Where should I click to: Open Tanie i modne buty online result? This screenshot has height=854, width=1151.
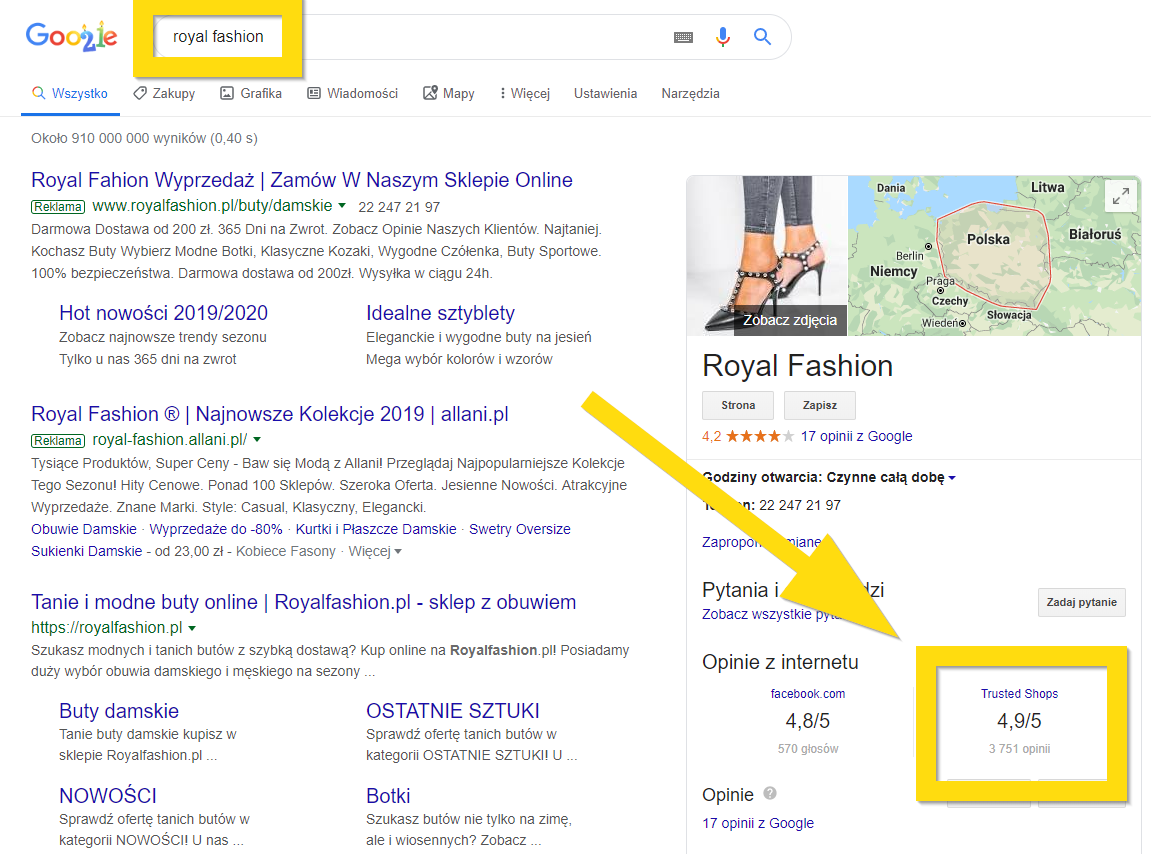[x=303, y=602]
